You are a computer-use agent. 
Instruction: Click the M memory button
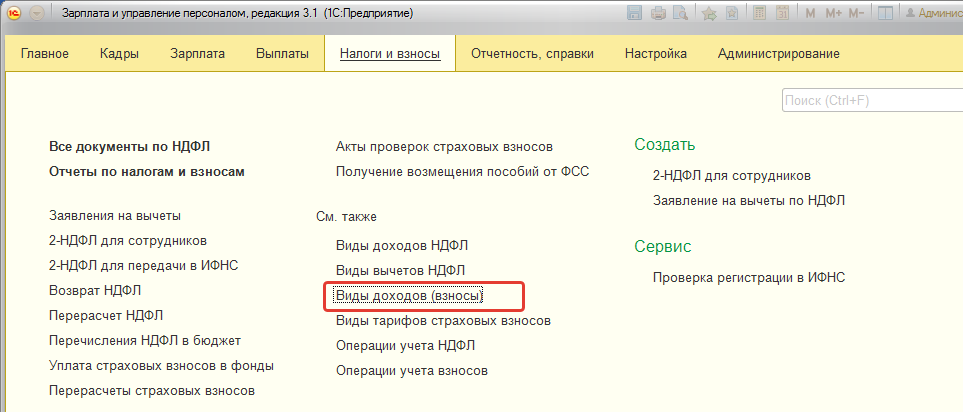pyautogui.click(x=810, y=13)
